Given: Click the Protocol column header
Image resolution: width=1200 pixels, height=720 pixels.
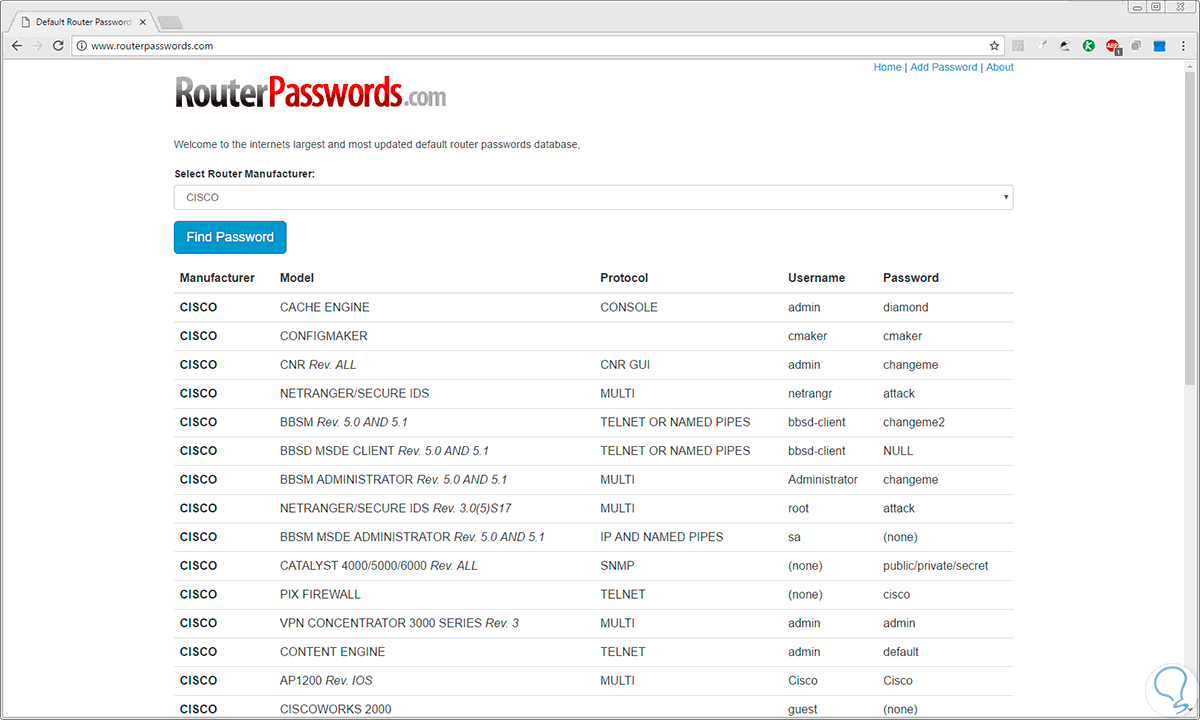Looking at the screenshot, I should (624, 278).
